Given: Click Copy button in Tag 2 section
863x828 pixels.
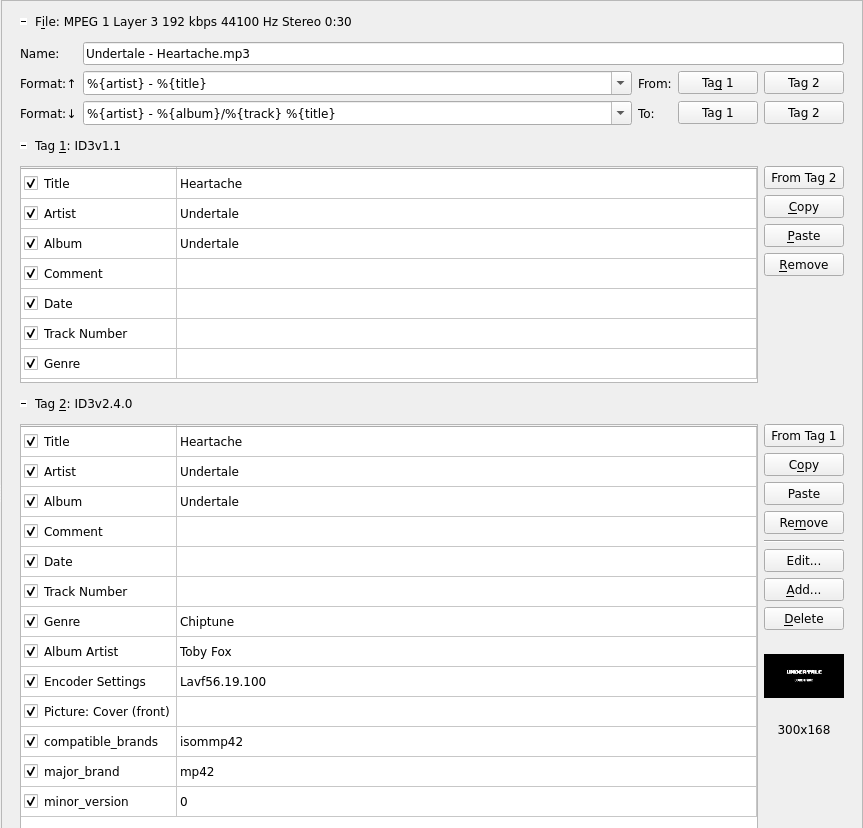Looking at the screenshot, I should (804, 465).
